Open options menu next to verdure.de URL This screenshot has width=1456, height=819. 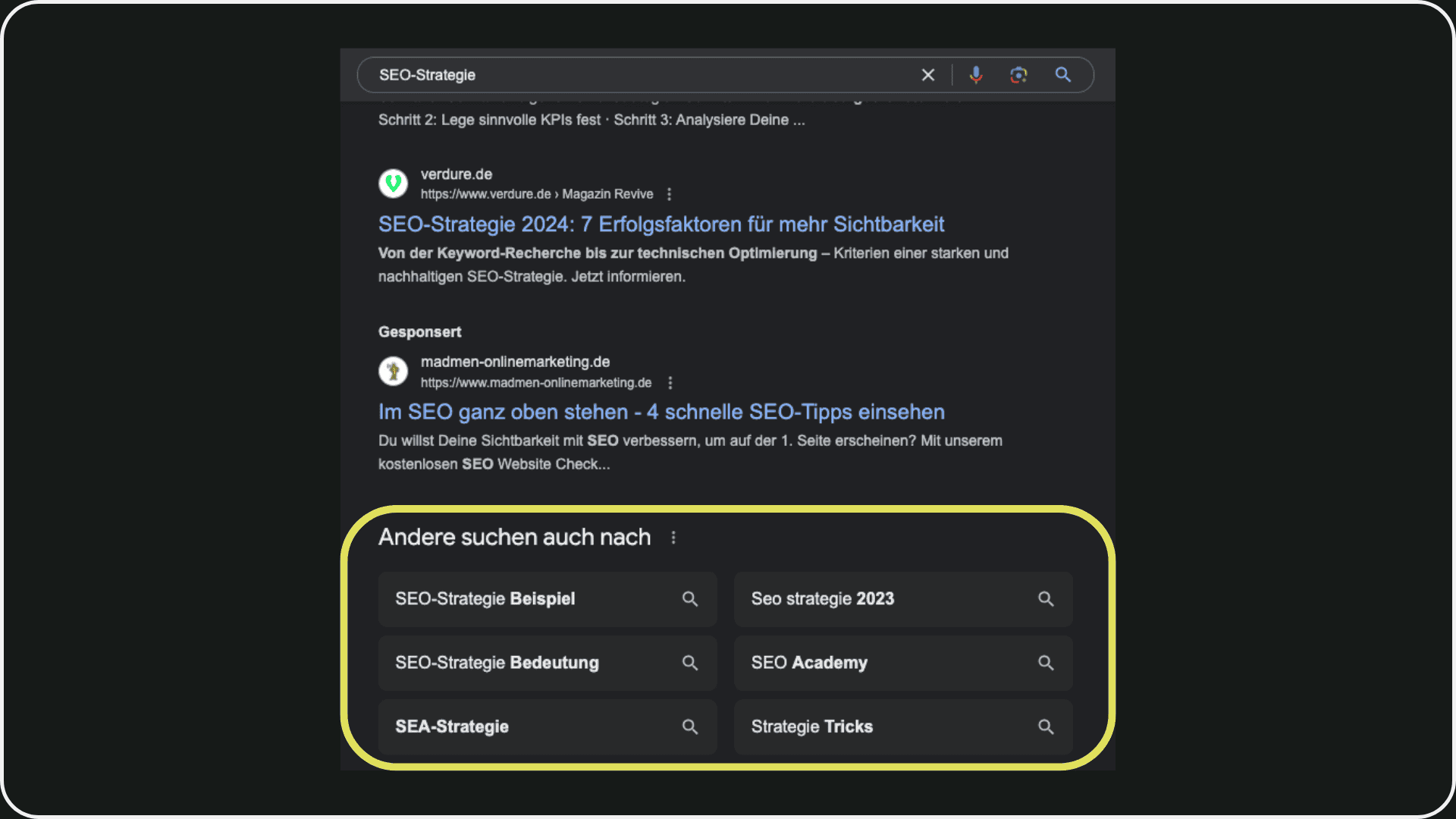(x=669, y=194)
